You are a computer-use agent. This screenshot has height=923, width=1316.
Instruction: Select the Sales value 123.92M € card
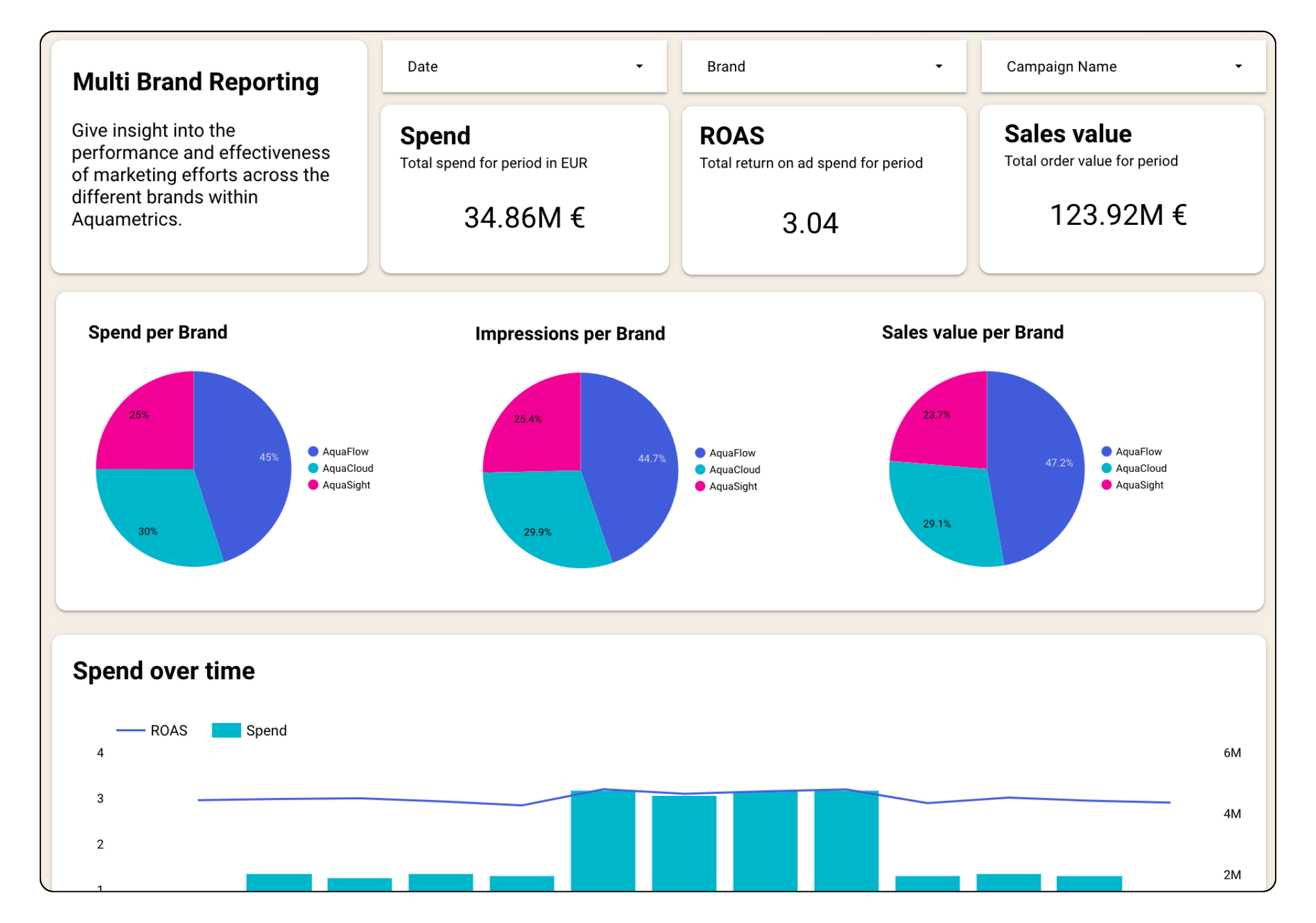coord(1118,215)
